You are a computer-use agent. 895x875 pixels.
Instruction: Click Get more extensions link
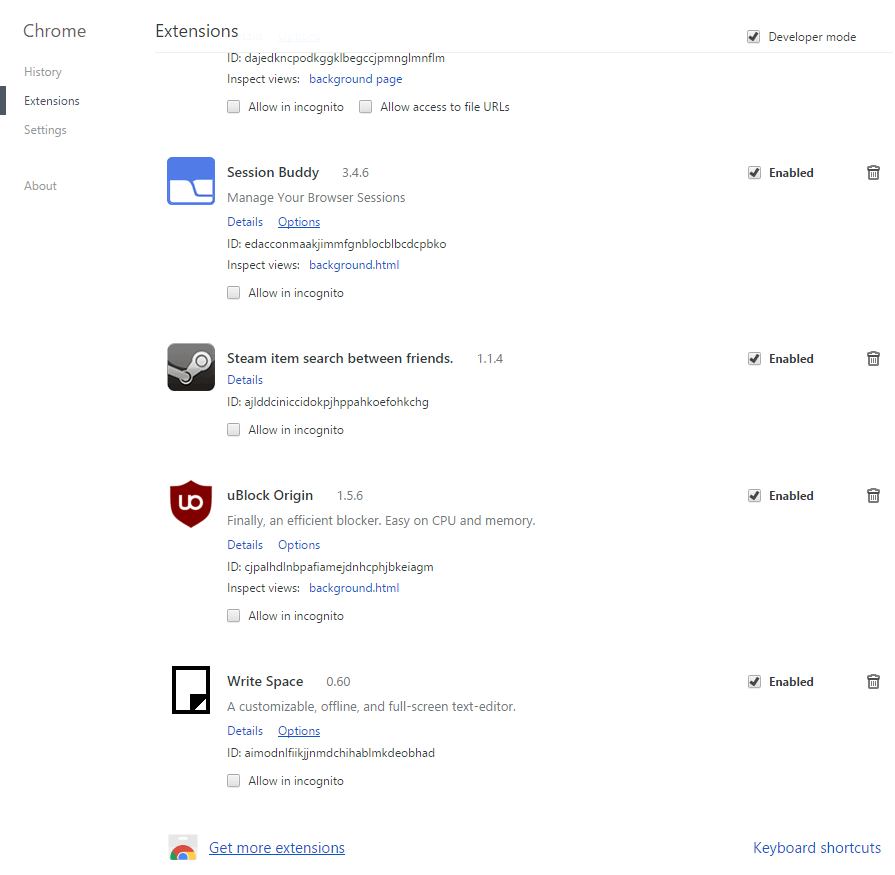[277, 849]
